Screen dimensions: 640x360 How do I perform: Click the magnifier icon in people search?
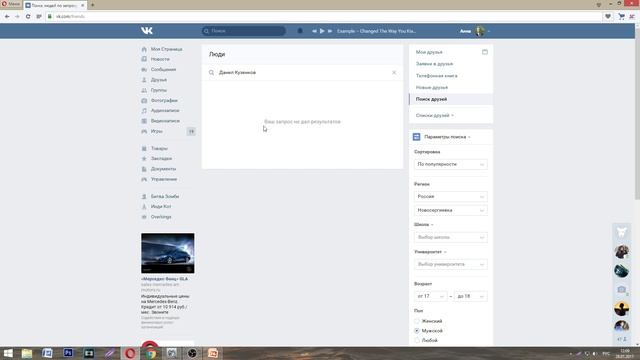point(211,73)
